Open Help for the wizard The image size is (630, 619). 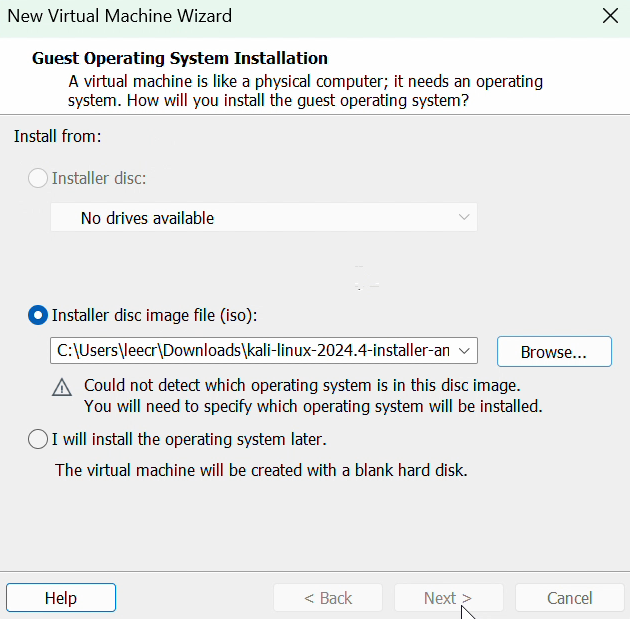pyautogui.click(x=61, y=598)
